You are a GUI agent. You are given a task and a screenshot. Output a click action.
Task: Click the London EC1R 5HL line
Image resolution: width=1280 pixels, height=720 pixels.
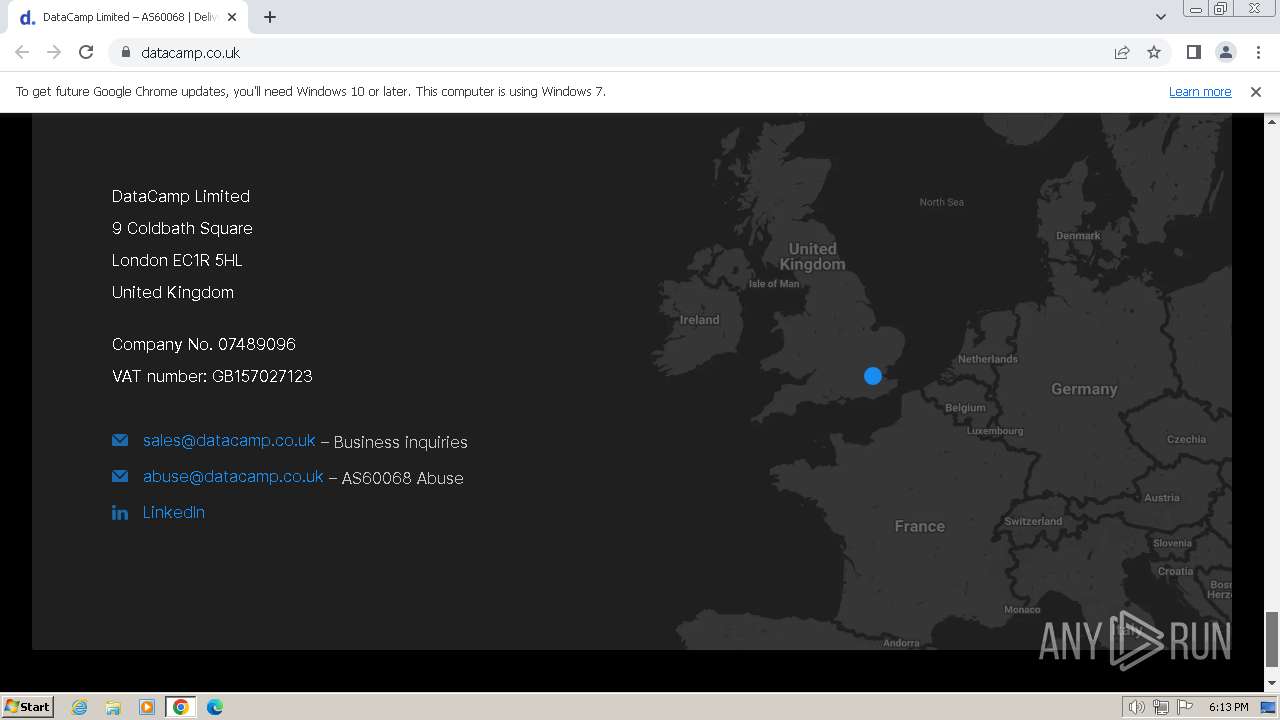pyautogui.click(x=177, y=260)
